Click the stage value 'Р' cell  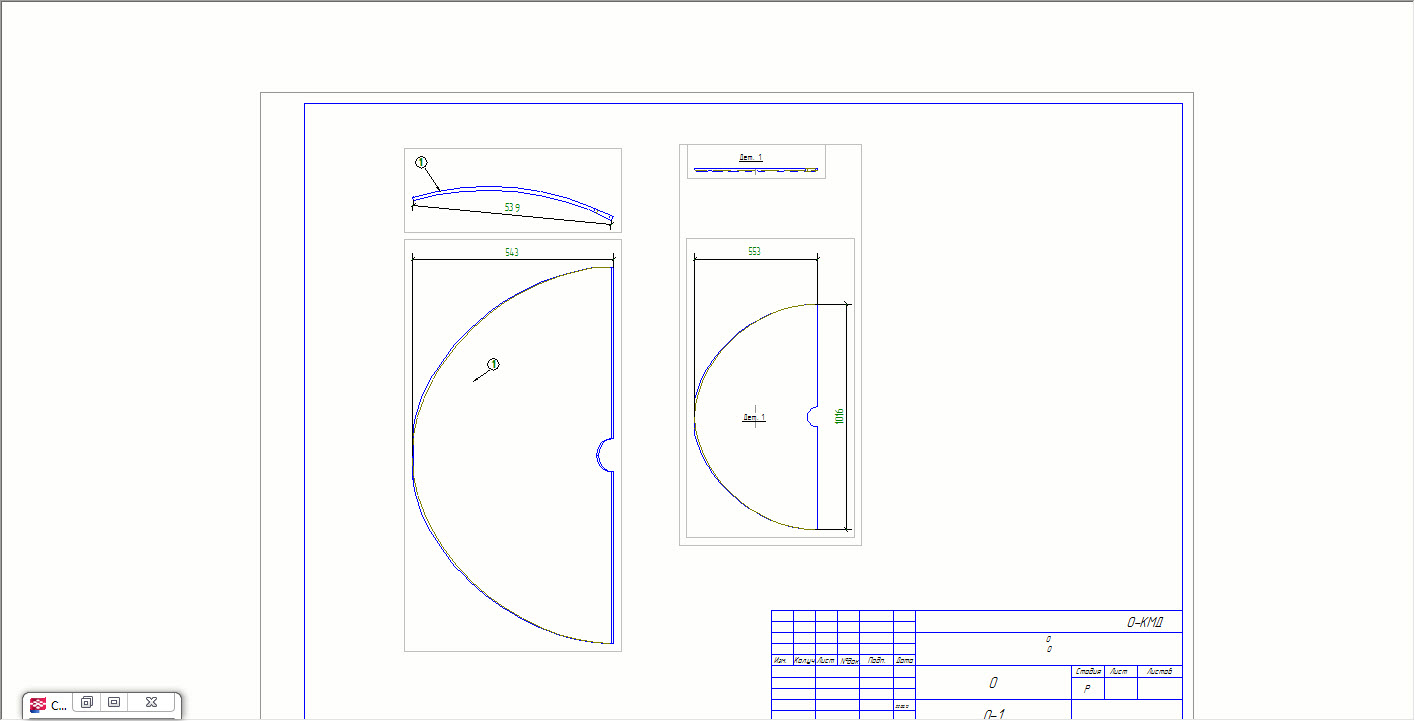[x=1087, y=689]
